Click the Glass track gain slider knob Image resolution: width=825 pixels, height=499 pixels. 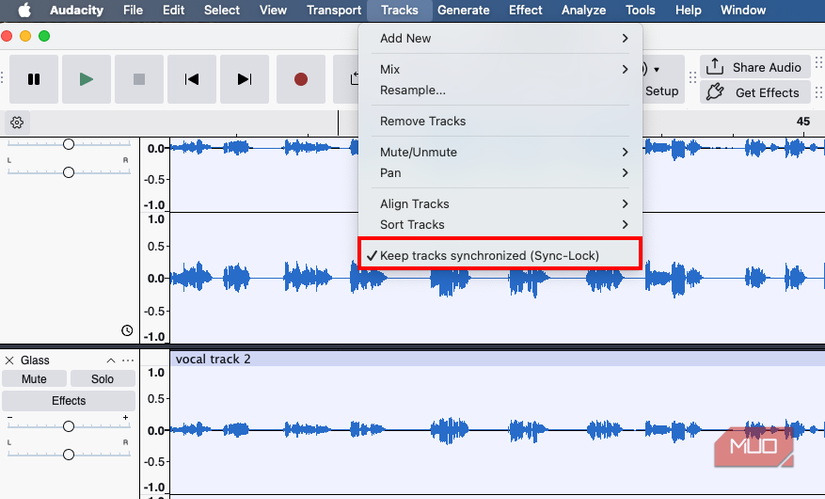click(68, 426)
